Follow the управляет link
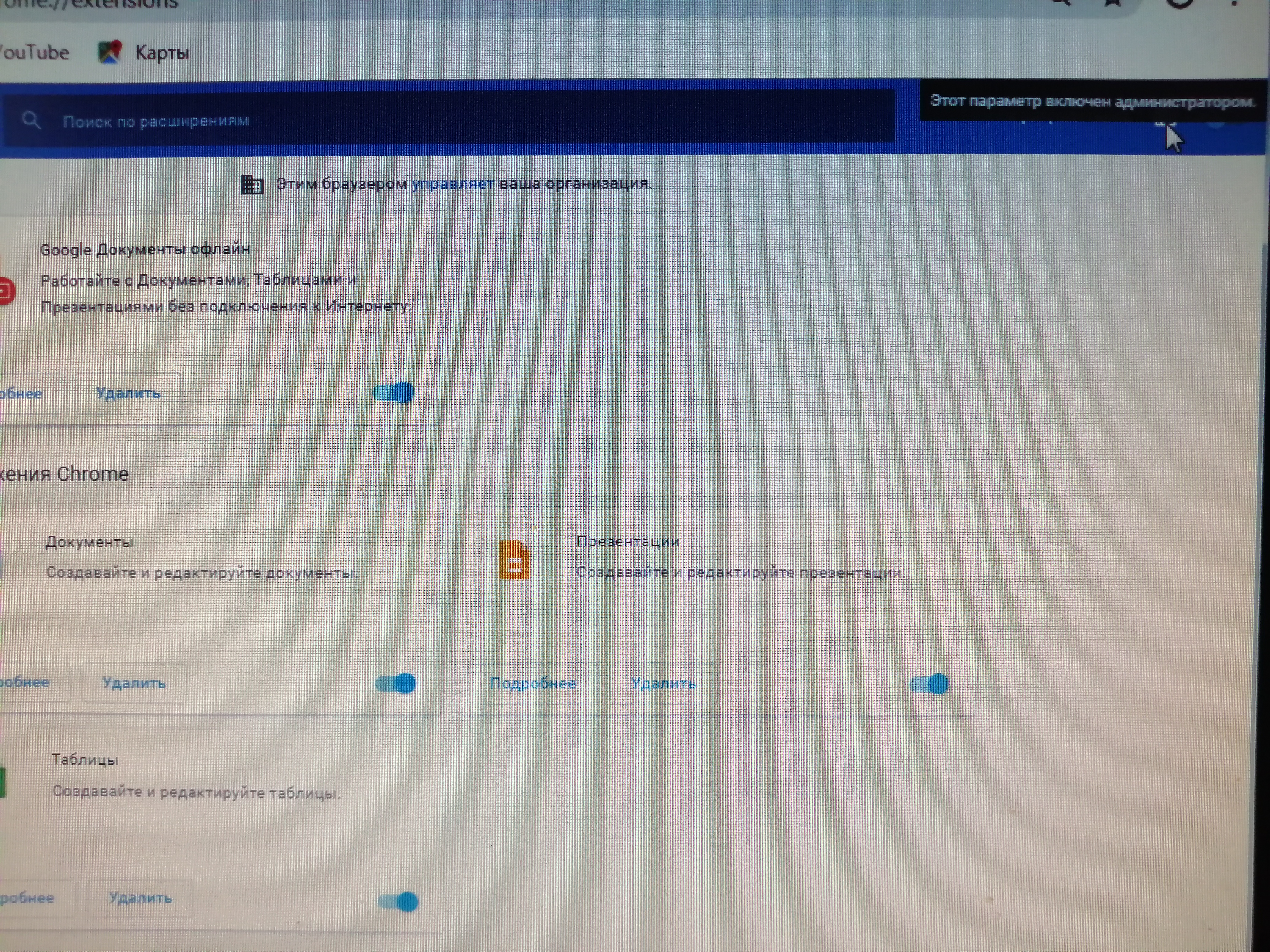 click(x=453, y=184)
